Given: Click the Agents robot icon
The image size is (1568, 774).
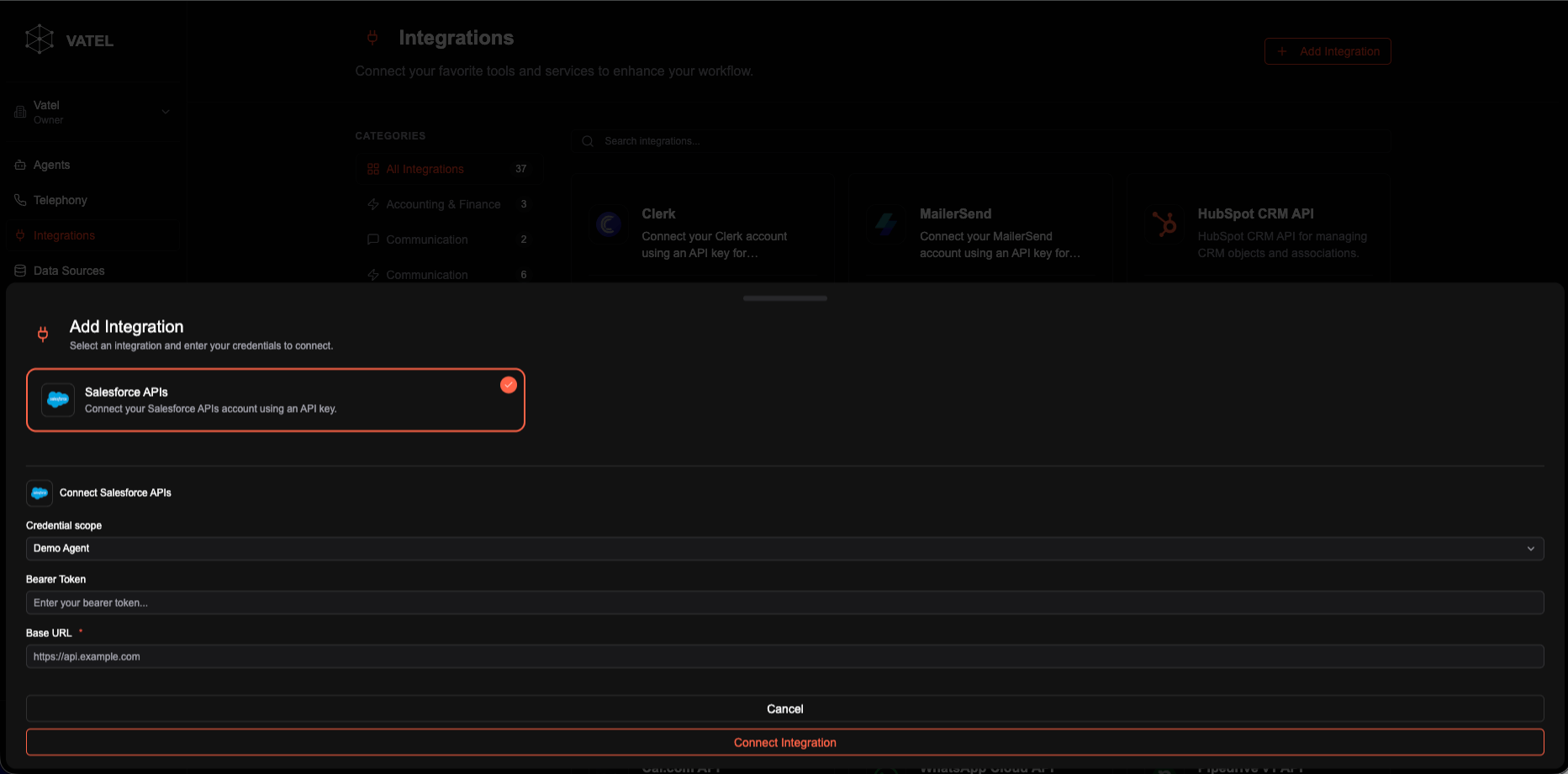Looking at the screenshot, I should click(20, 165).
